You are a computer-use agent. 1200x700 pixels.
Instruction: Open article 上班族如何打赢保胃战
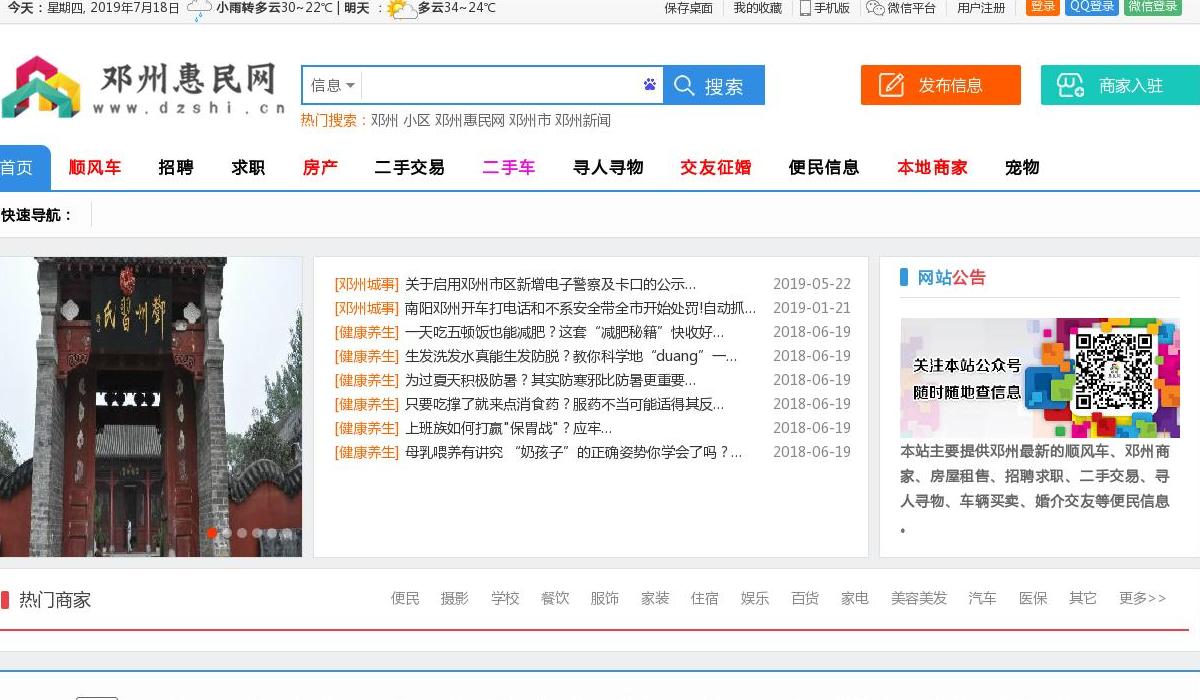click(x=508, y=428)
